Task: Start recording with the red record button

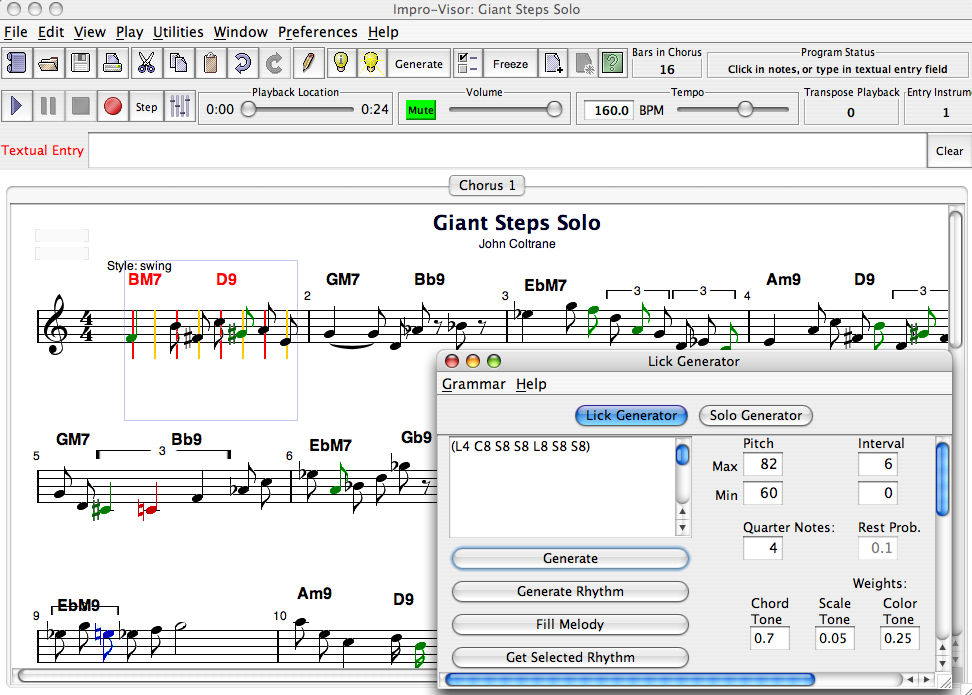Action: (113, 107)
